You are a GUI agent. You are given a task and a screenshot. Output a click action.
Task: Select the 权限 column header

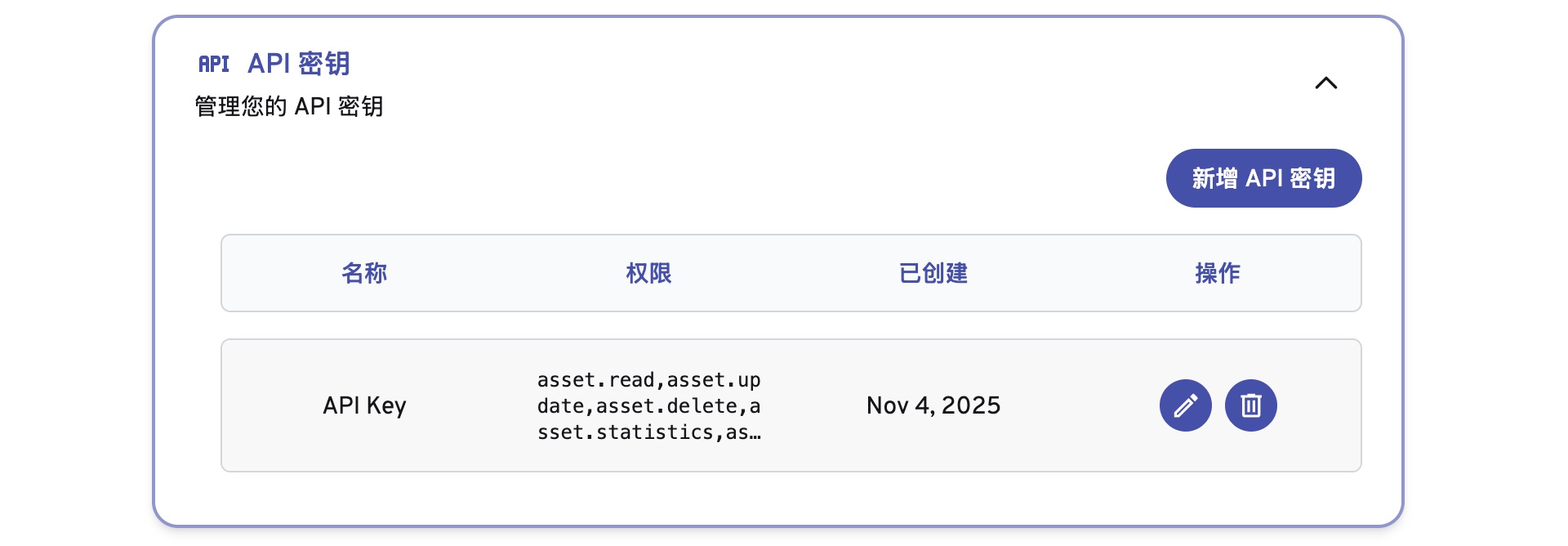pos(648,273)
